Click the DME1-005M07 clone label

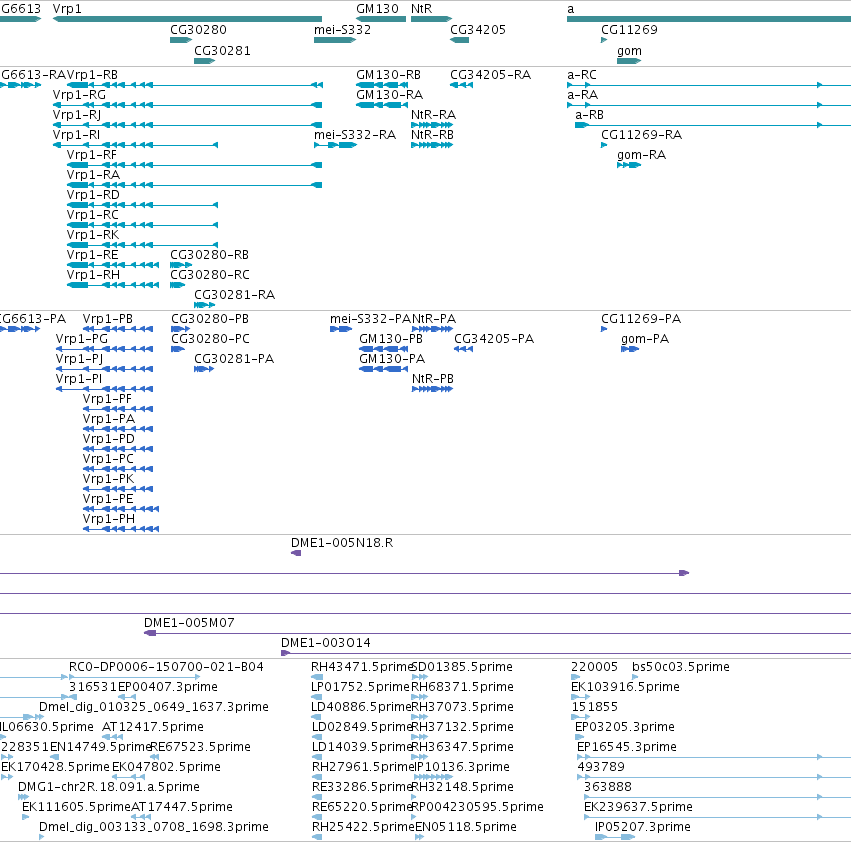(x=189, y=623)
